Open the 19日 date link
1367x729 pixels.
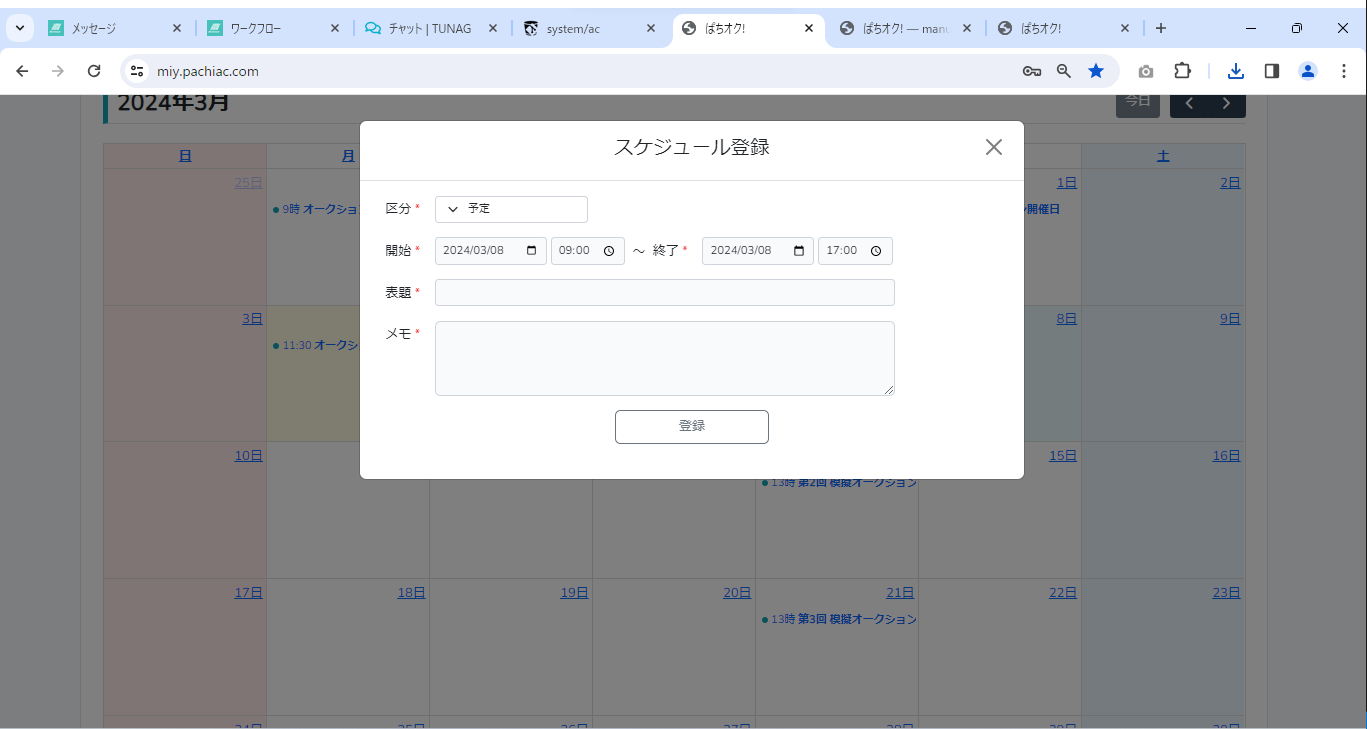pos(574,592)
